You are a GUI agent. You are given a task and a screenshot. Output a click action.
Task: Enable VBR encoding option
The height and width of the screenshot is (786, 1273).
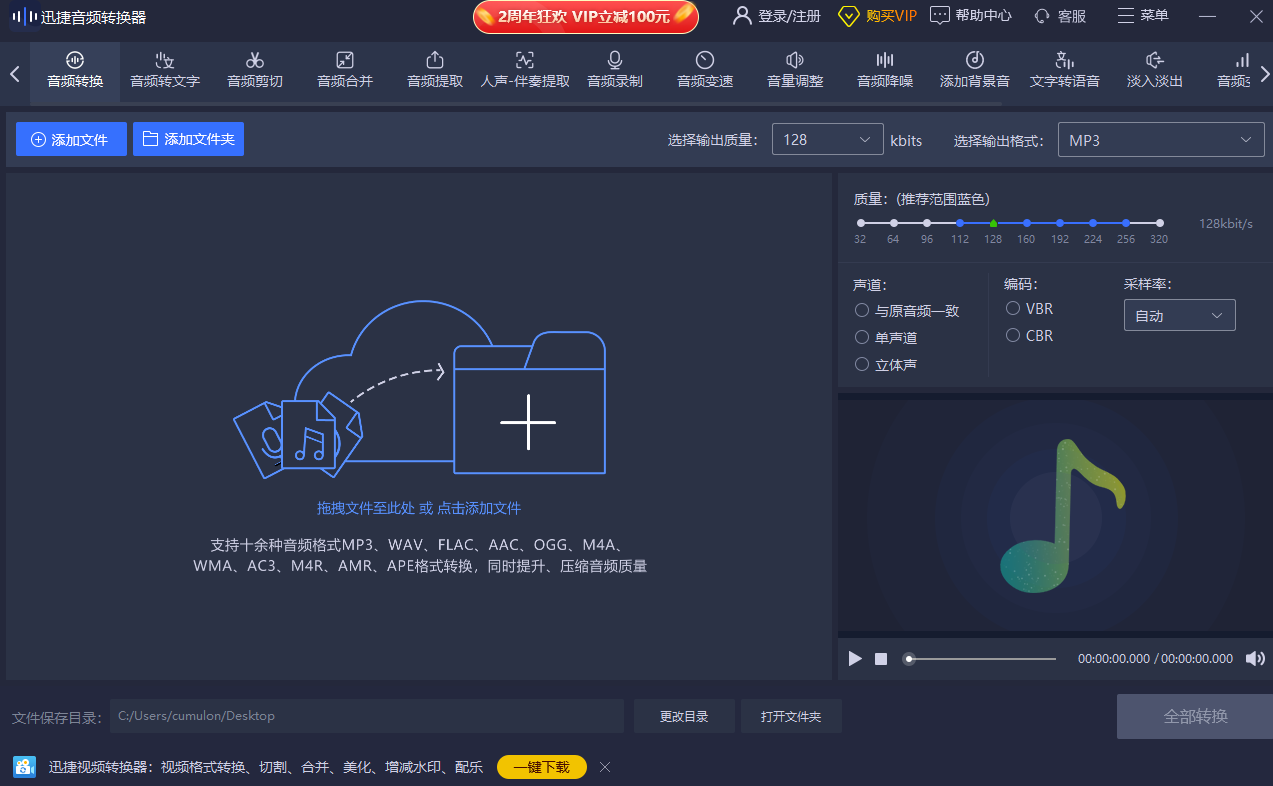(x=1013, y=309)
